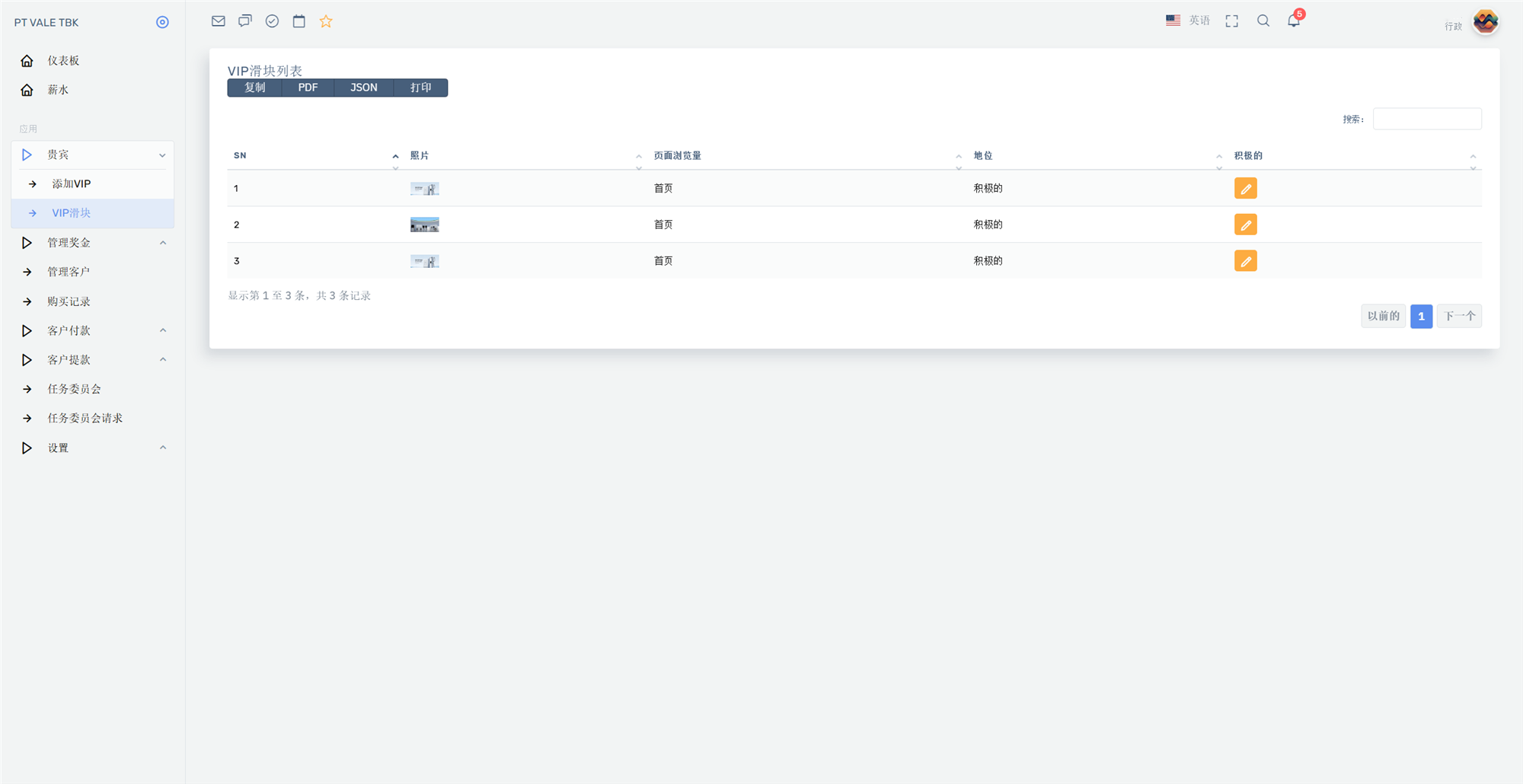The height and width of the screenshot is (784, 1523).
Task: Click edit pencil button for row 3
Action: tap(1246, 261)
